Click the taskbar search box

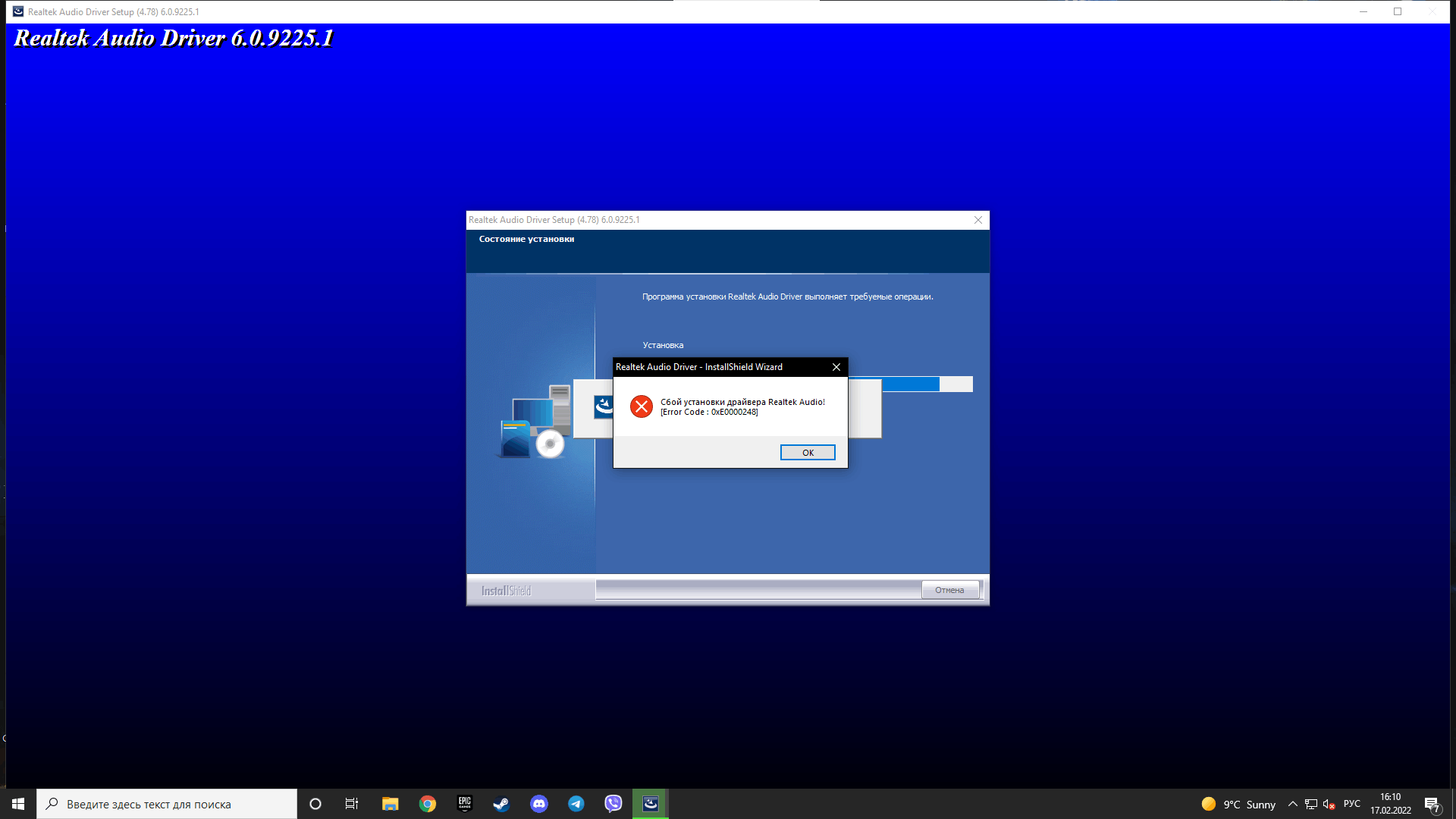coord(167,804)
